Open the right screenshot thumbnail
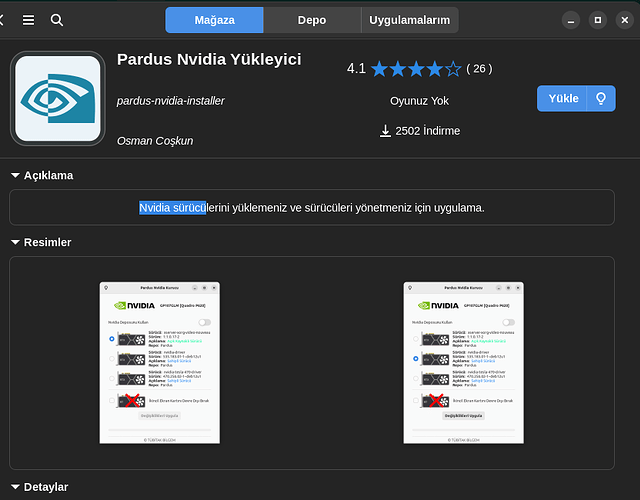 tap(463, 362)
